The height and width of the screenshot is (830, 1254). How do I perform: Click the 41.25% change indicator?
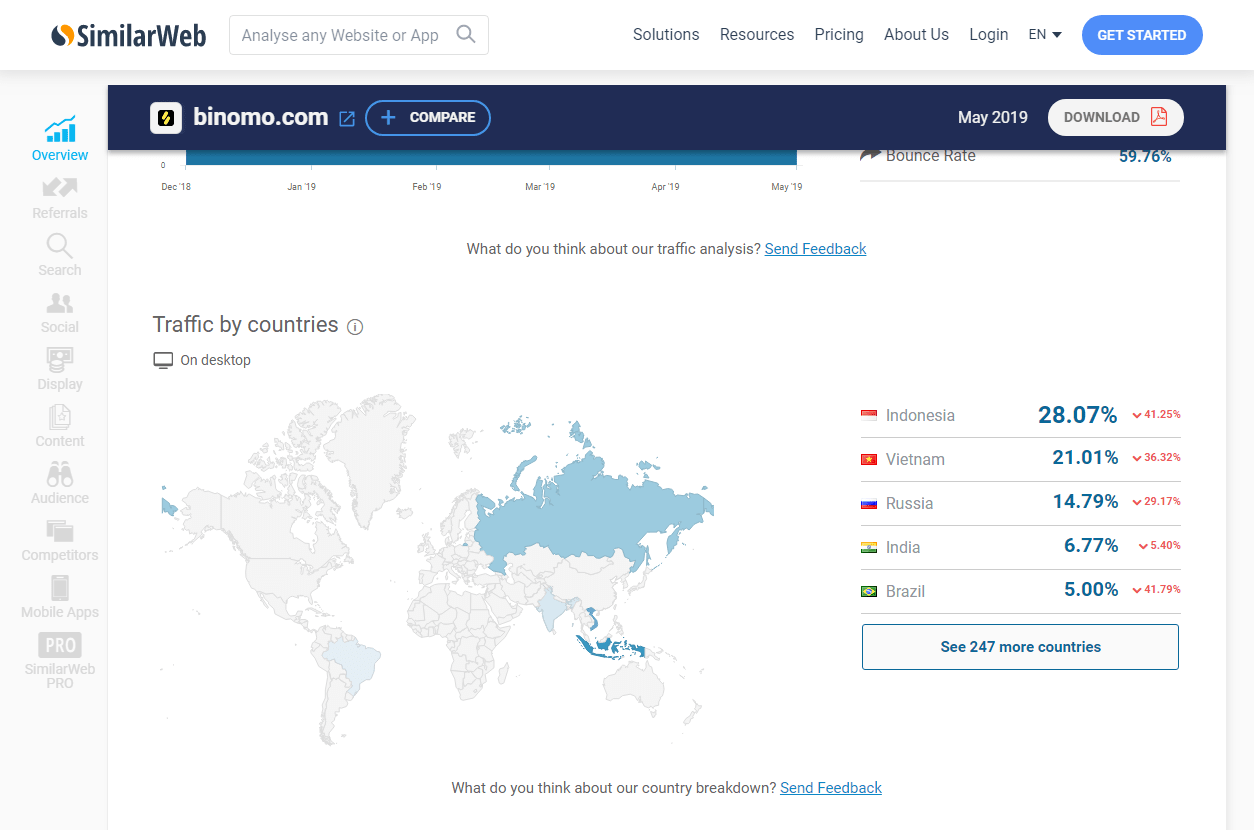(1156, 414)
